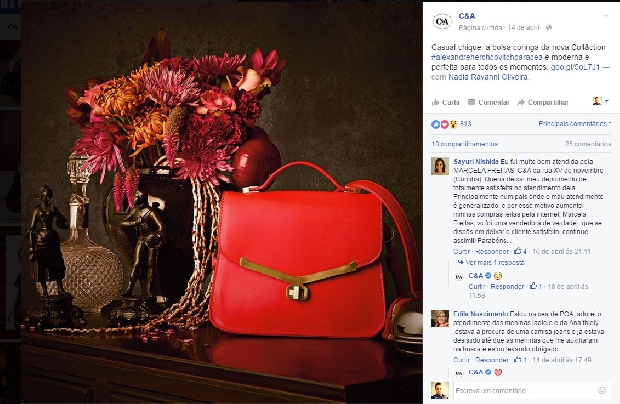Click the emoji icon in comment box

[602, 391]
